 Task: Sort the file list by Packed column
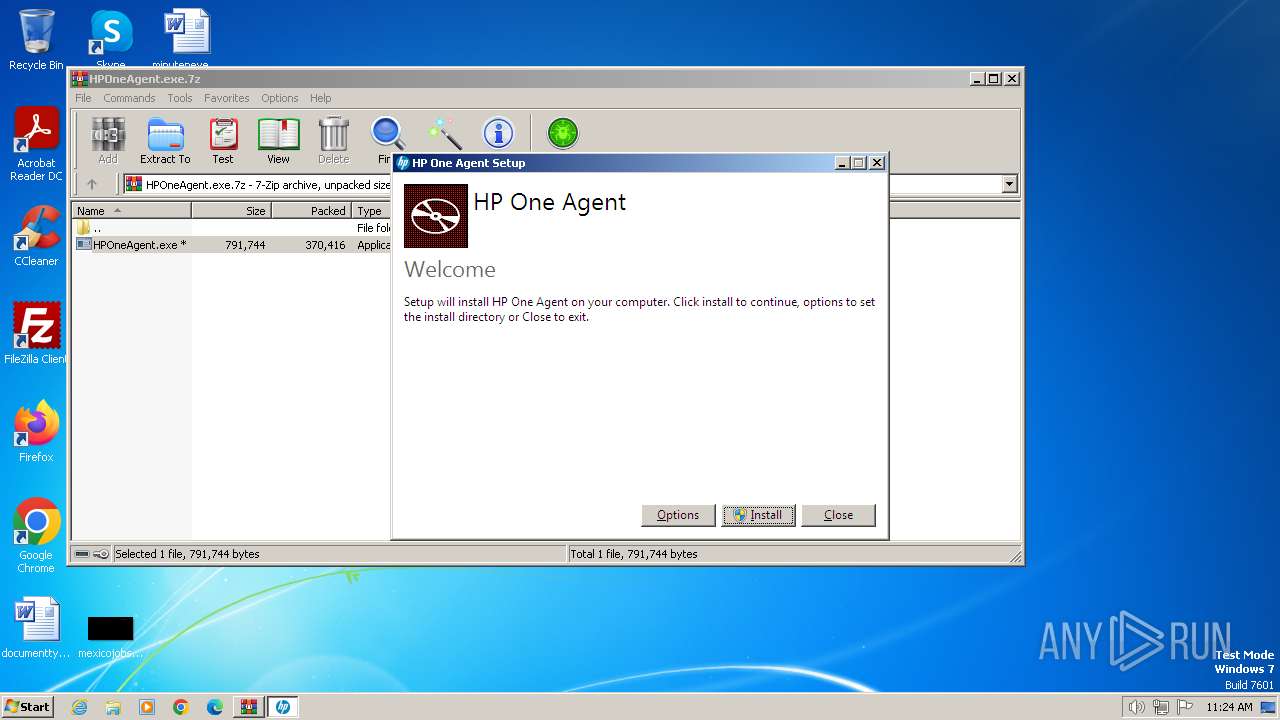(311, 211)
